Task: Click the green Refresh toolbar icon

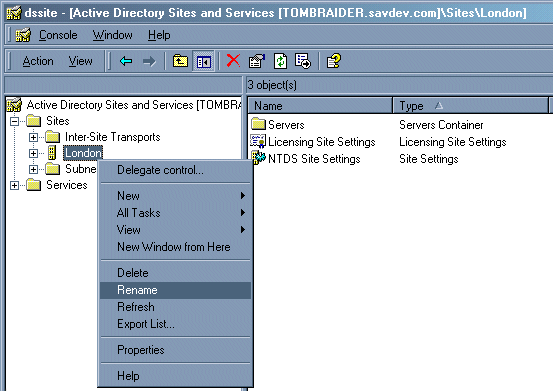Action: 280,61
